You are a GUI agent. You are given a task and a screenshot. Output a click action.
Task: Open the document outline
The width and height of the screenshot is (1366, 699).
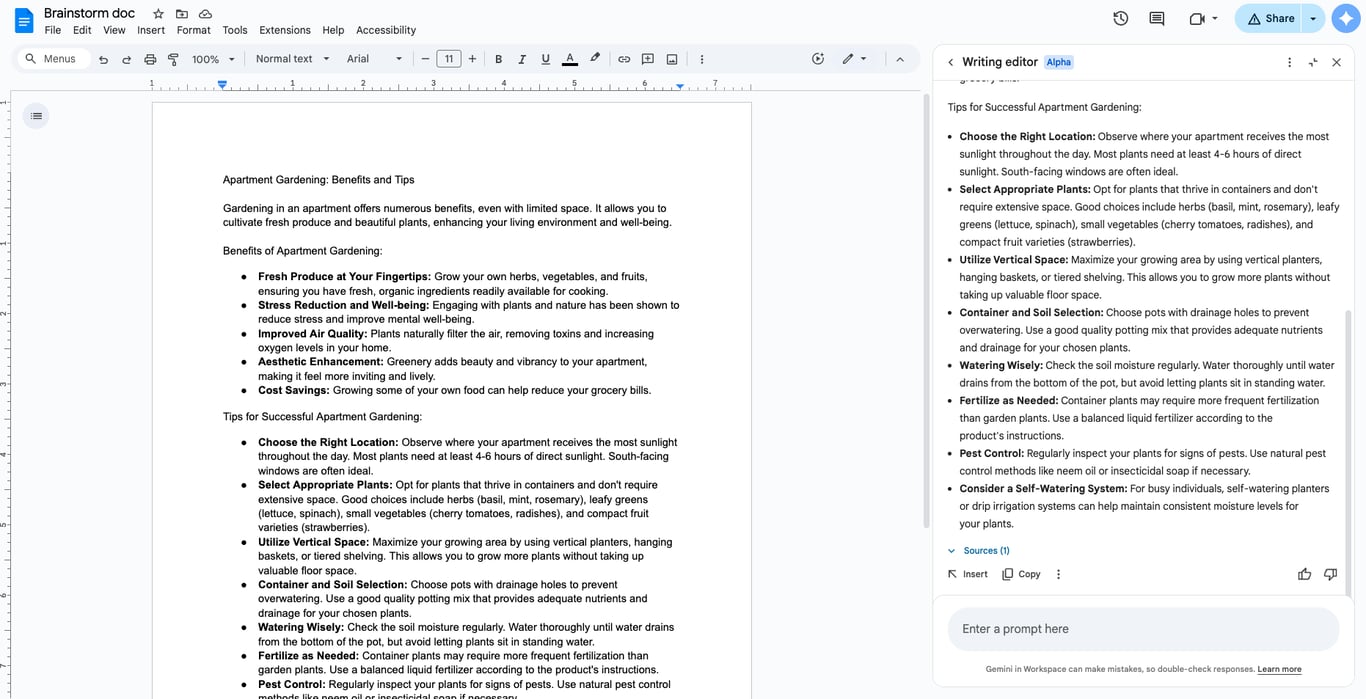pos(36,115)
